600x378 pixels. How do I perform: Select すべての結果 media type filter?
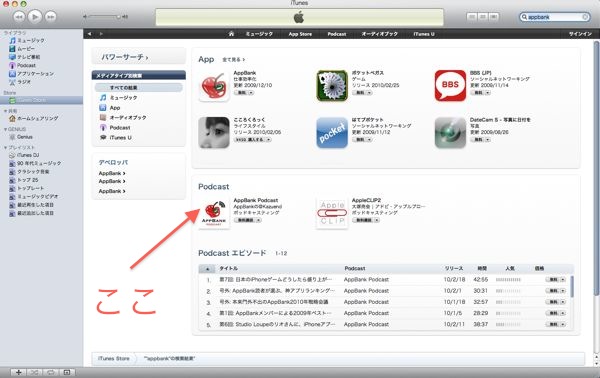point(139,88)
